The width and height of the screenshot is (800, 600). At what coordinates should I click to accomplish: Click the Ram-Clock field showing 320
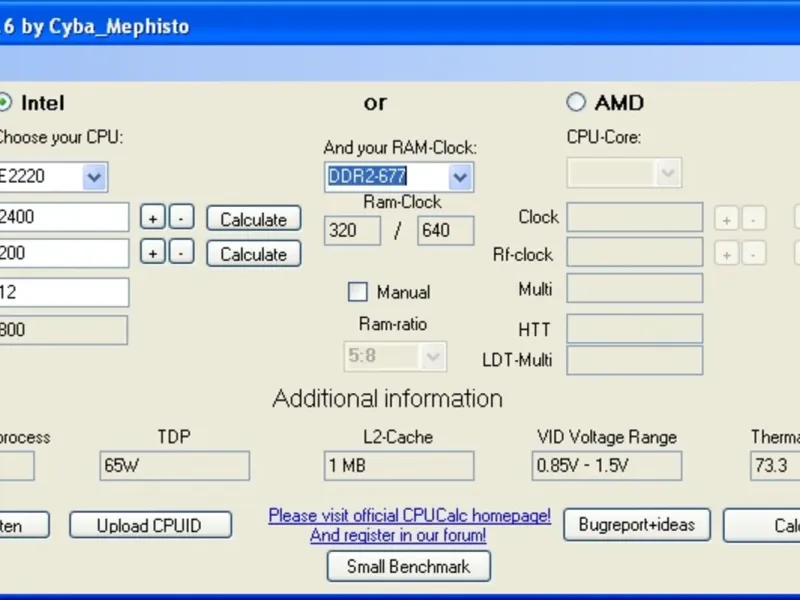pyautogui.click(x=352, y=231)
